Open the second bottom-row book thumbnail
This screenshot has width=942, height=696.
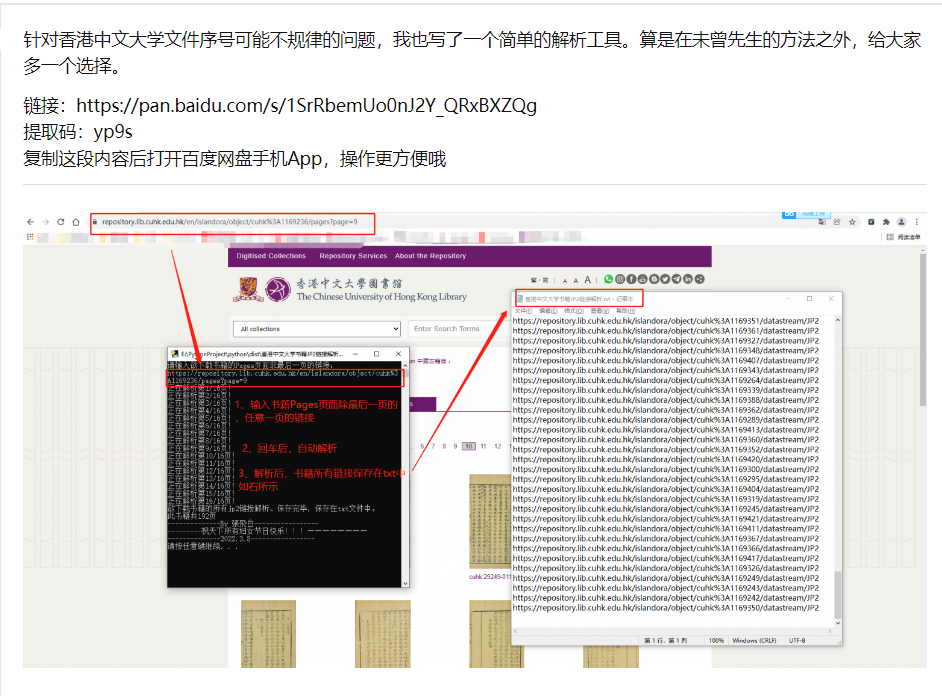click(x=383, y=634)
